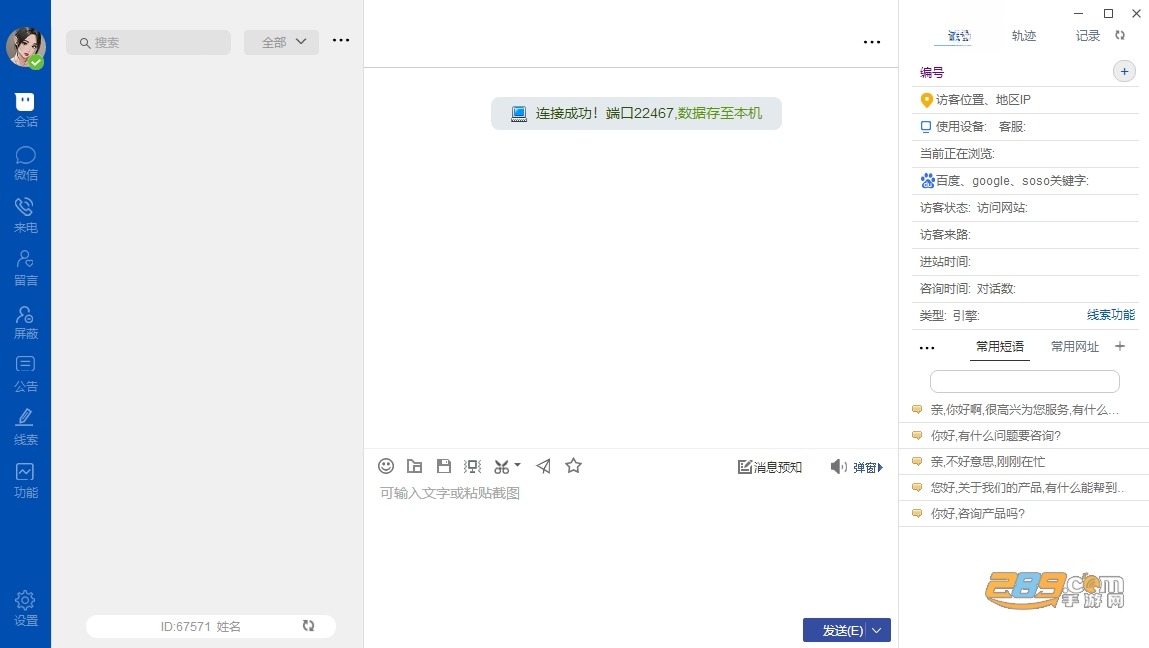
Task: Open 设置 settings gear
Action: pyautogui.click(x=25, y=608)
